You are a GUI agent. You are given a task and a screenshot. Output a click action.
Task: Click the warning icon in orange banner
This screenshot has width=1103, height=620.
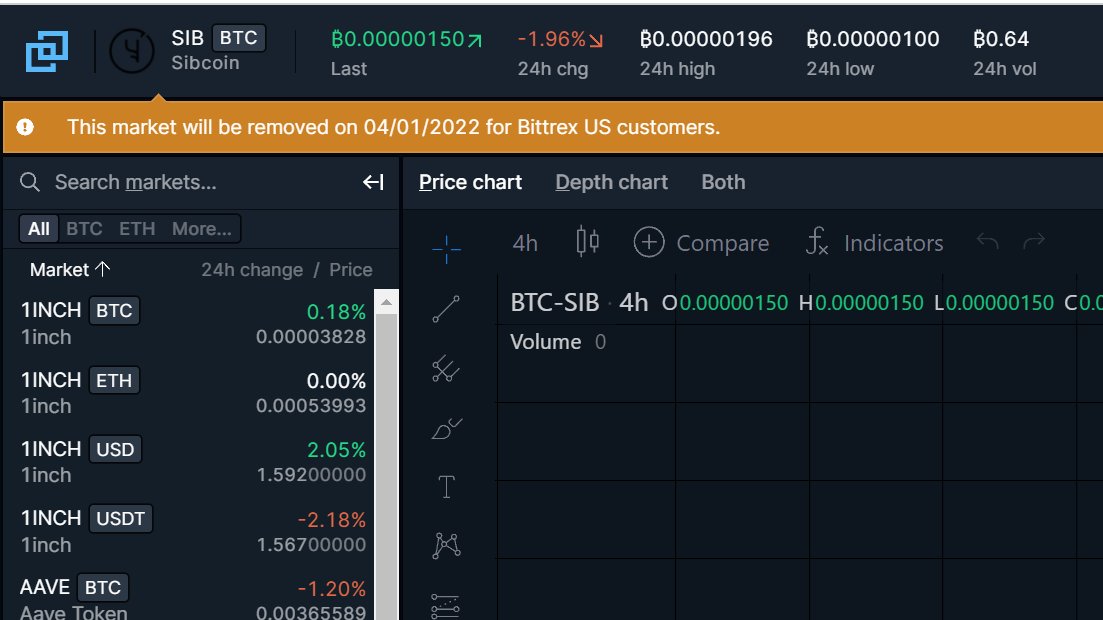click(25, 127)
